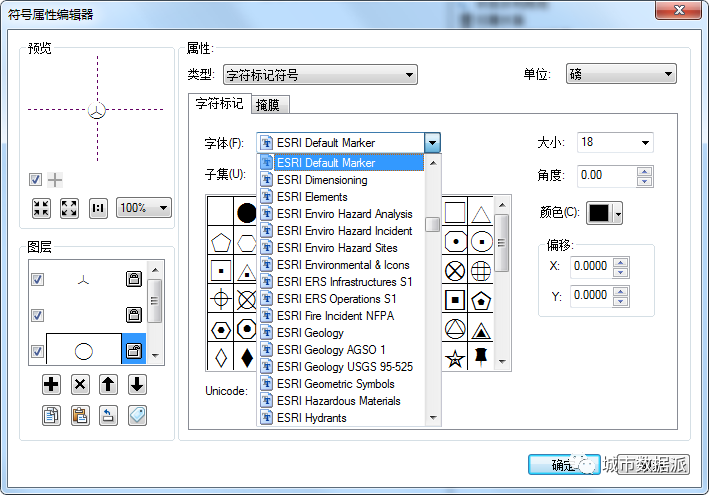Select the crosshair circle symbol
This screenshot has height=495, width=709.
pos(221,299)
